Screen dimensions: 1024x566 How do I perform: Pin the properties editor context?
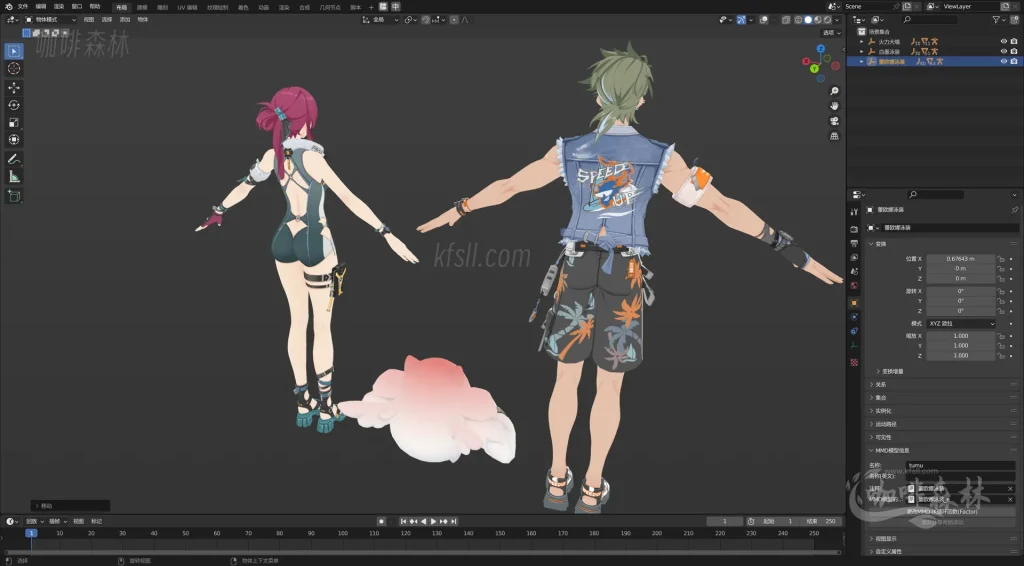click(x=1014, y=210)
